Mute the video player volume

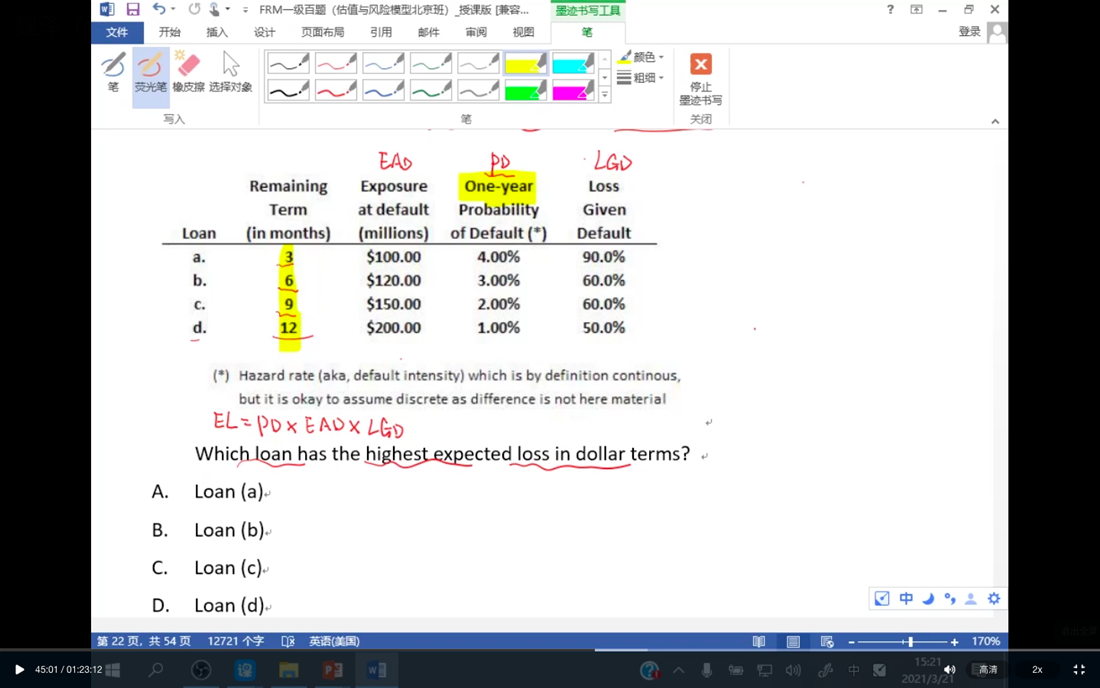(949, 670)
